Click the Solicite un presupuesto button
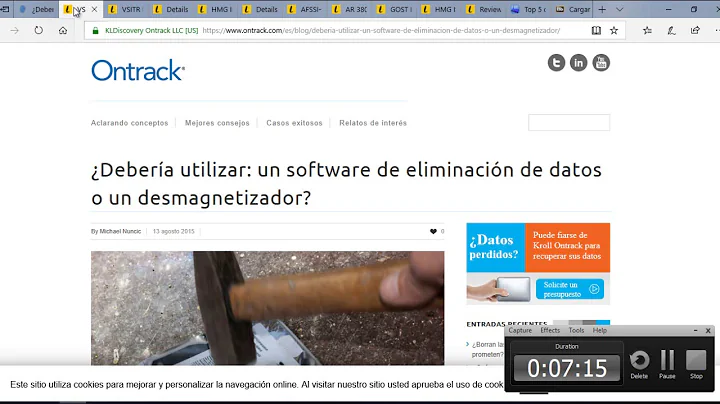 pos(570,289)
